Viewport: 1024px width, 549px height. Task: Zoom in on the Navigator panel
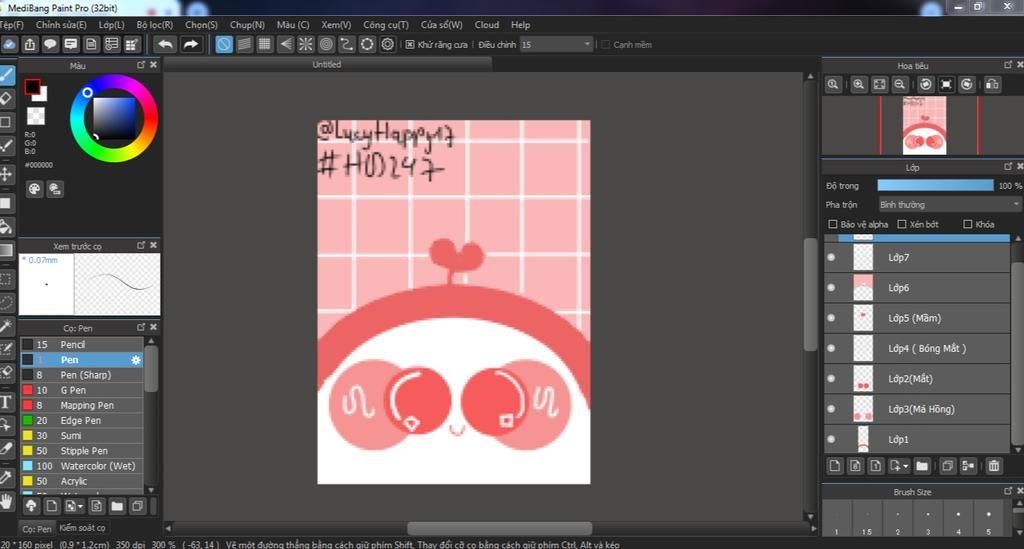click(859, 84)
